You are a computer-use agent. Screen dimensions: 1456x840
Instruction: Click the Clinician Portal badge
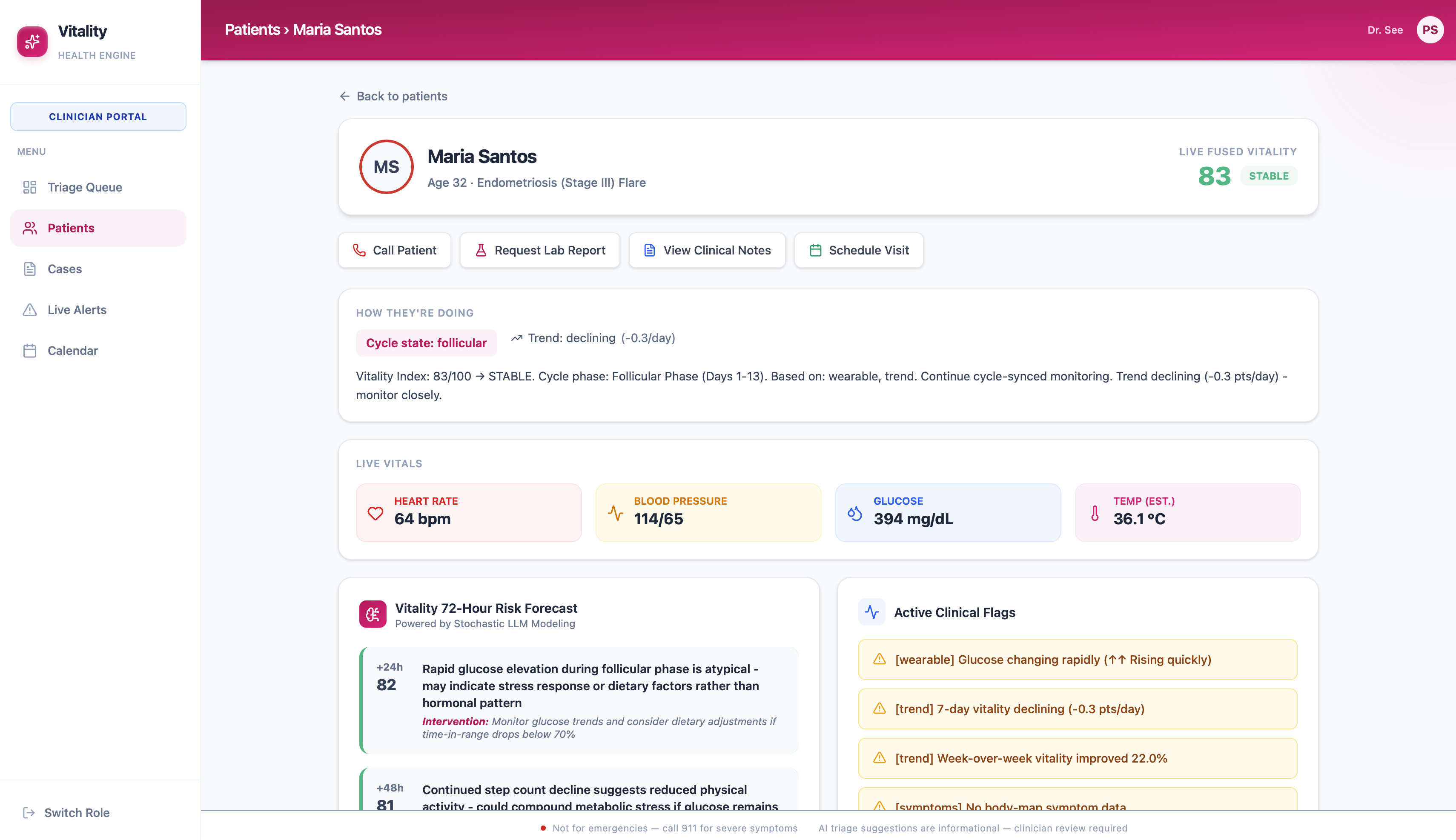pos(98,117)
